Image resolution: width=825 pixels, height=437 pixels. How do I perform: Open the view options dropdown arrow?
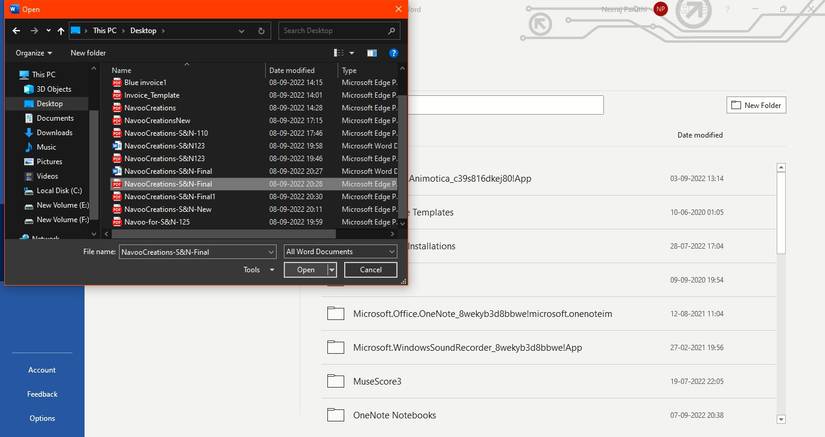[x=351, y=53]
